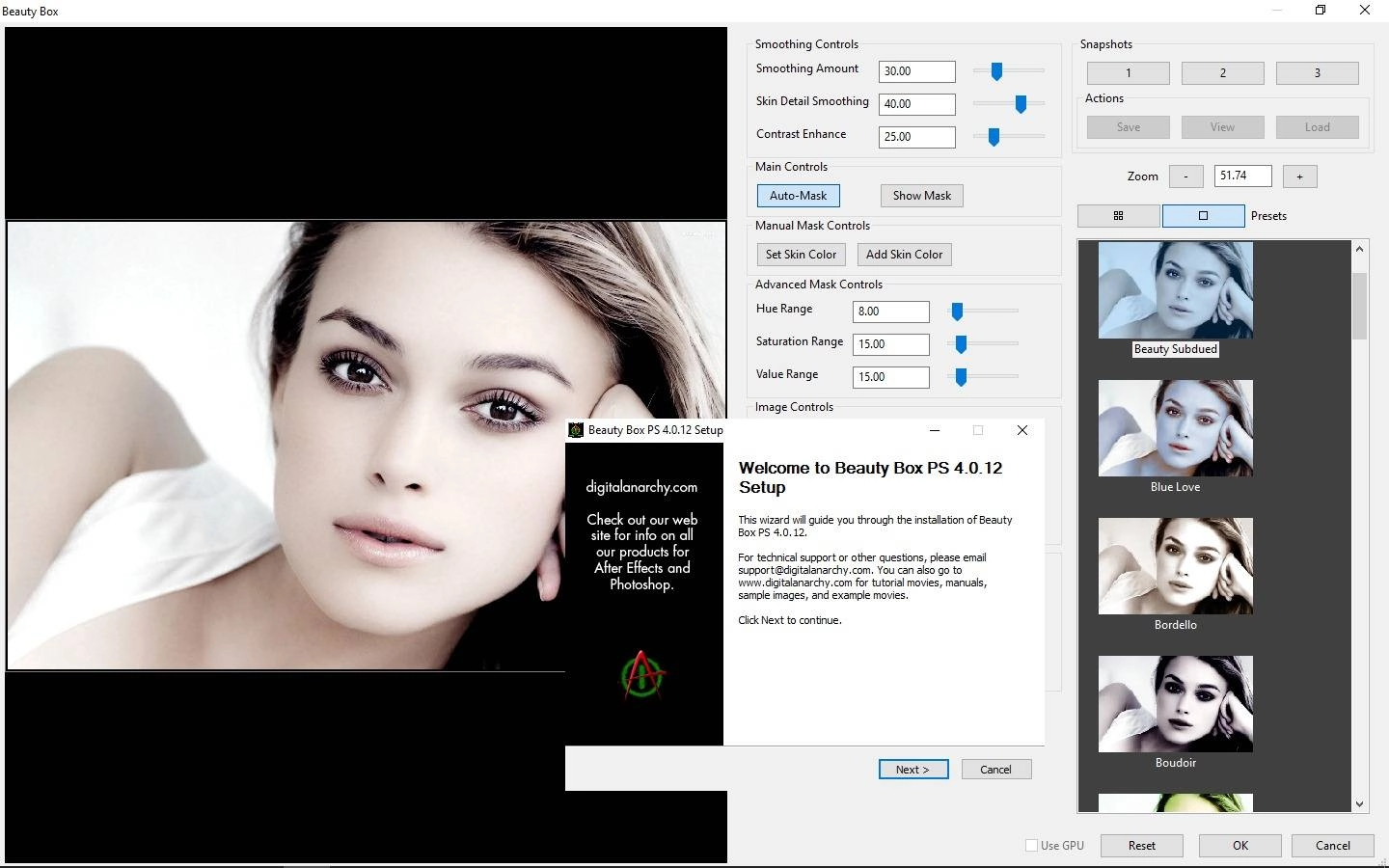
Task: Close the Beauty Box PS Setup dialog
Action: coord(1022,430)
